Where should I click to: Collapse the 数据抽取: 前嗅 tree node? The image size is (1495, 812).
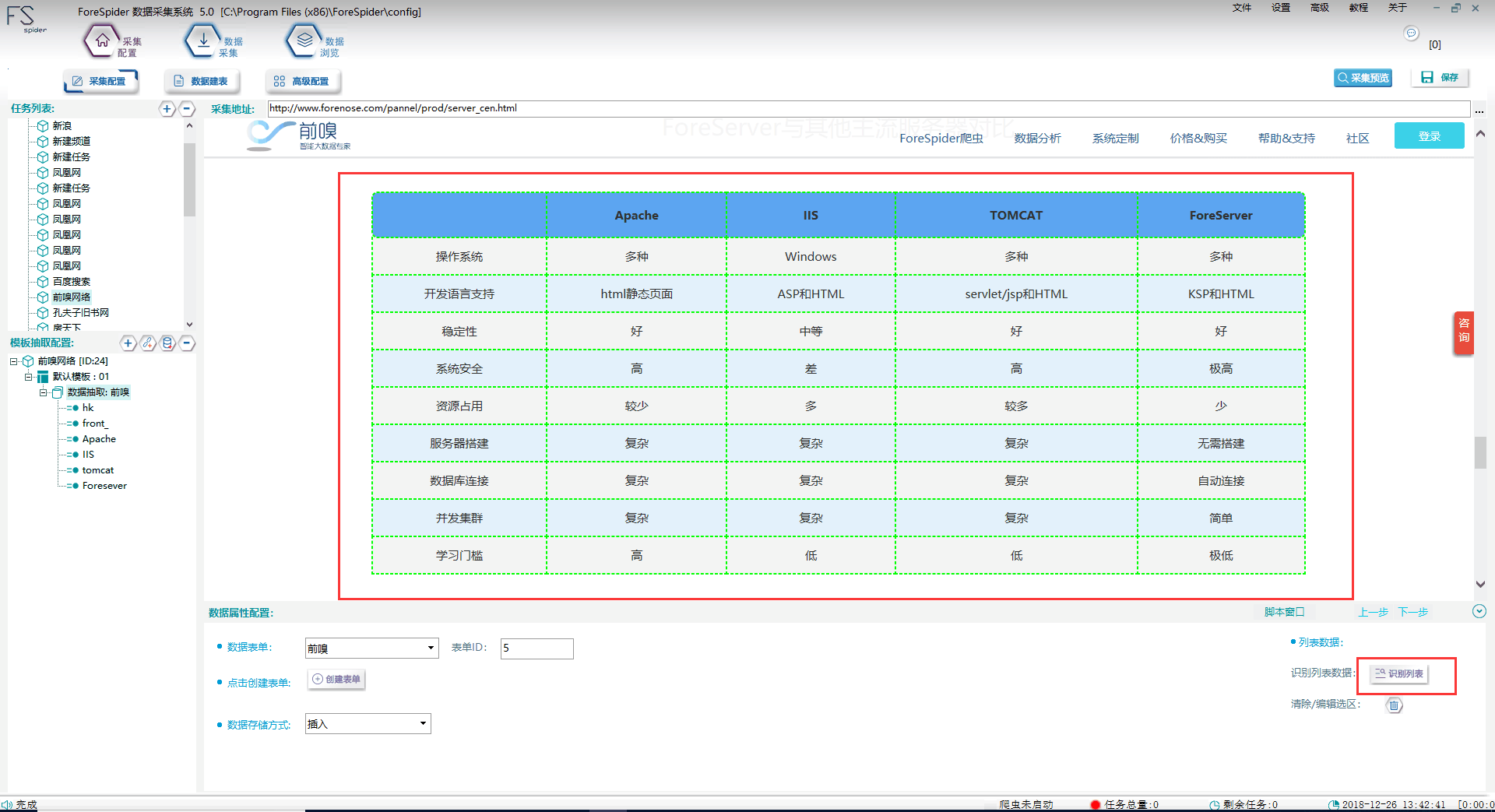tap(43, 392)
